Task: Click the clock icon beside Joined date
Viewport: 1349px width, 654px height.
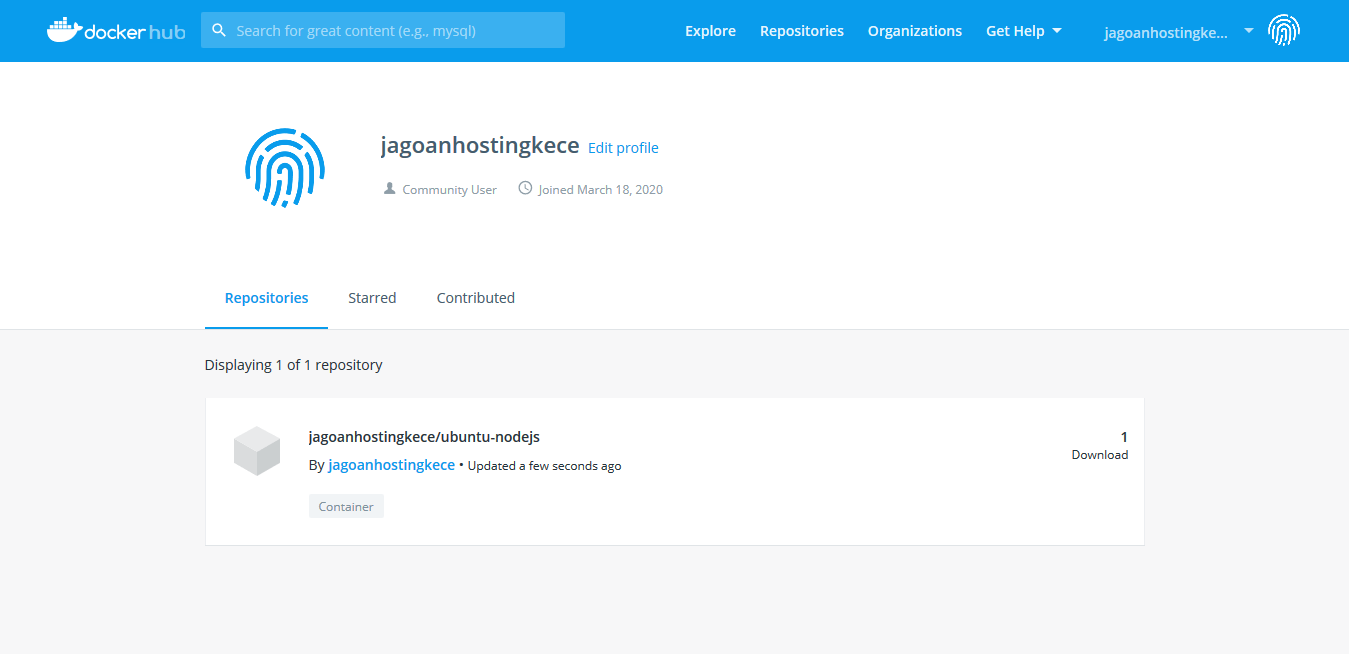Action: coord(525,188)
